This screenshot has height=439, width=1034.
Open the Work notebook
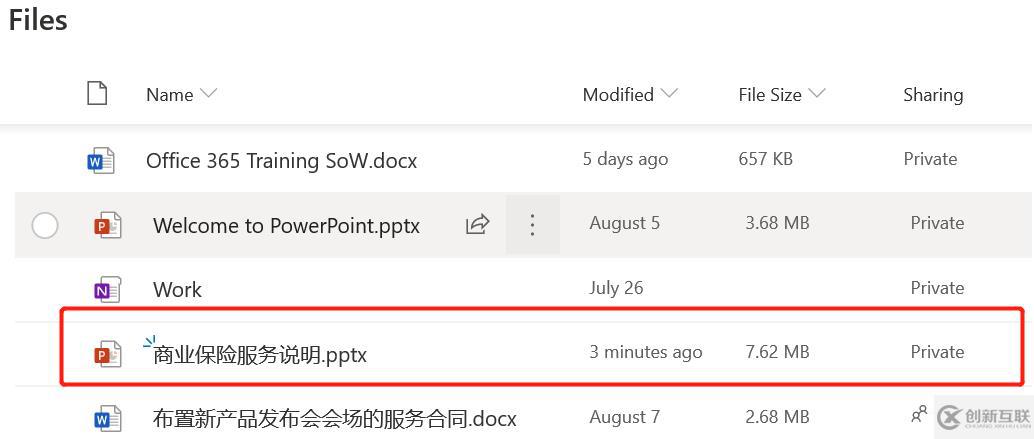[x=177, y=290]
